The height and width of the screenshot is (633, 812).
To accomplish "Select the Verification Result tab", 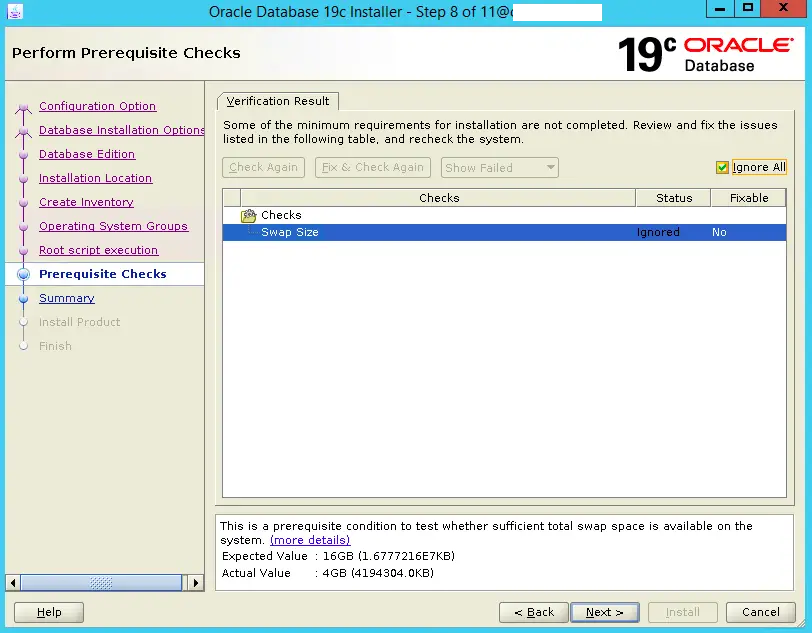I will (x=278, y=101).
